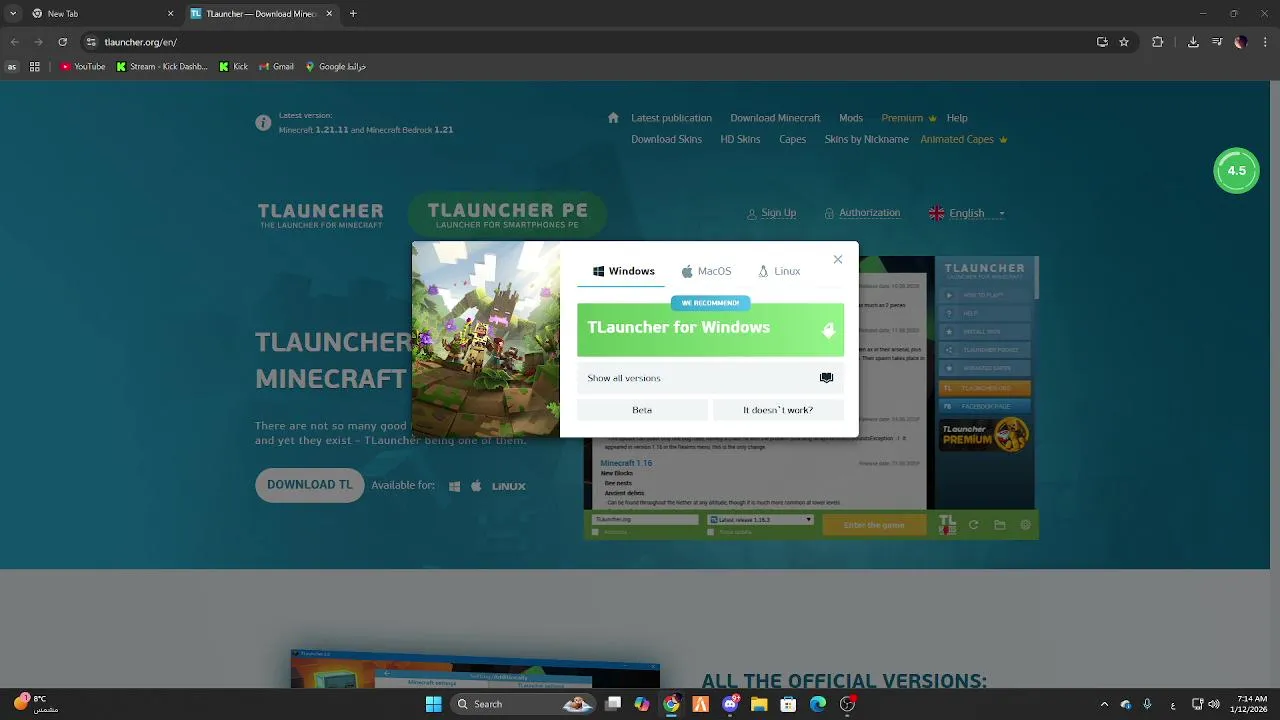Viewport: 1280px width, 720px height.
Task: Click the TLauncher logo in header
Action: [x=320, y=215]
